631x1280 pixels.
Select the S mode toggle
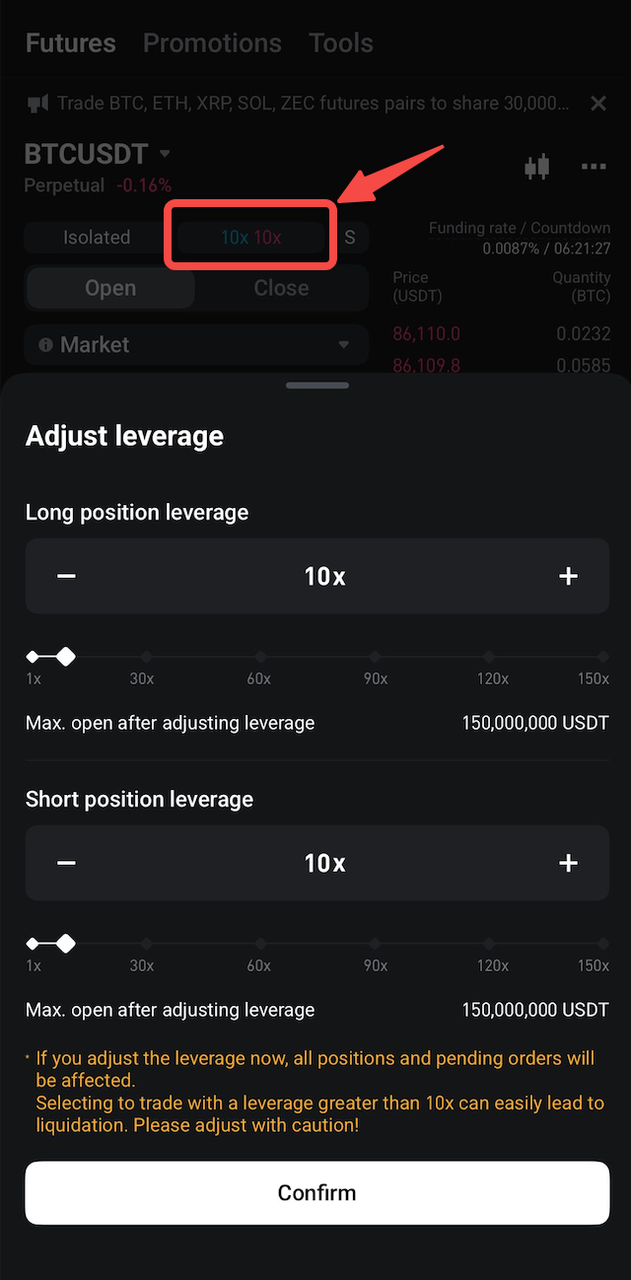pyautogui.click(x=350, y=237)
